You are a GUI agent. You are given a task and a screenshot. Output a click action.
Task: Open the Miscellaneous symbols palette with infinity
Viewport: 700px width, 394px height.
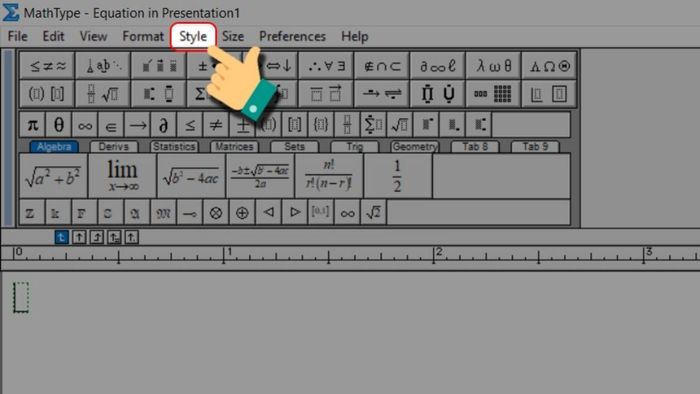438,66
